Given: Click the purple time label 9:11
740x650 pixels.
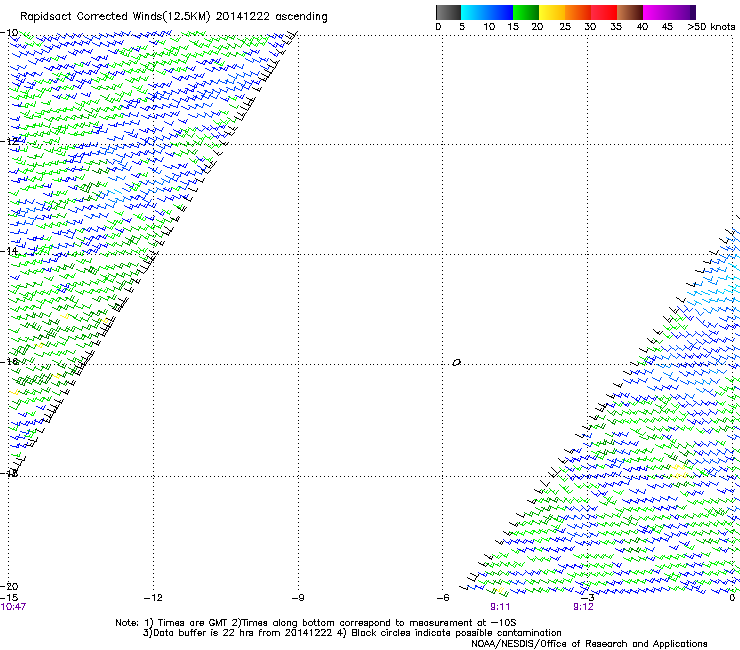Looking at the screenshot, I should (500, 607).
